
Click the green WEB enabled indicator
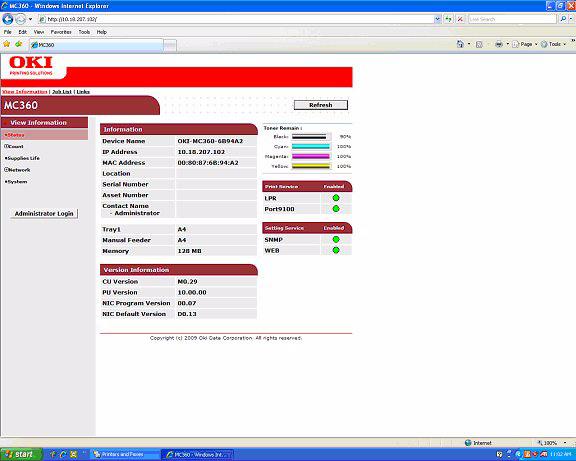(x=336, y=250)
